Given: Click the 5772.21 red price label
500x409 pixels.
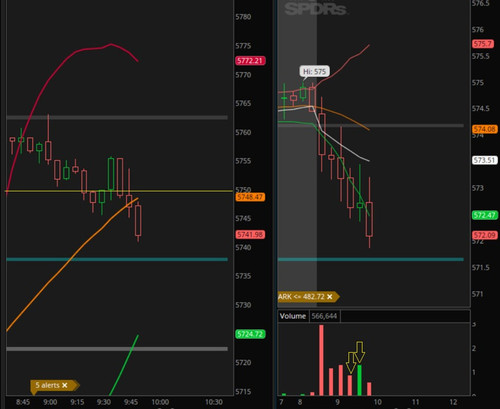Looking at the screenshot, I should [x=250, y=61].
